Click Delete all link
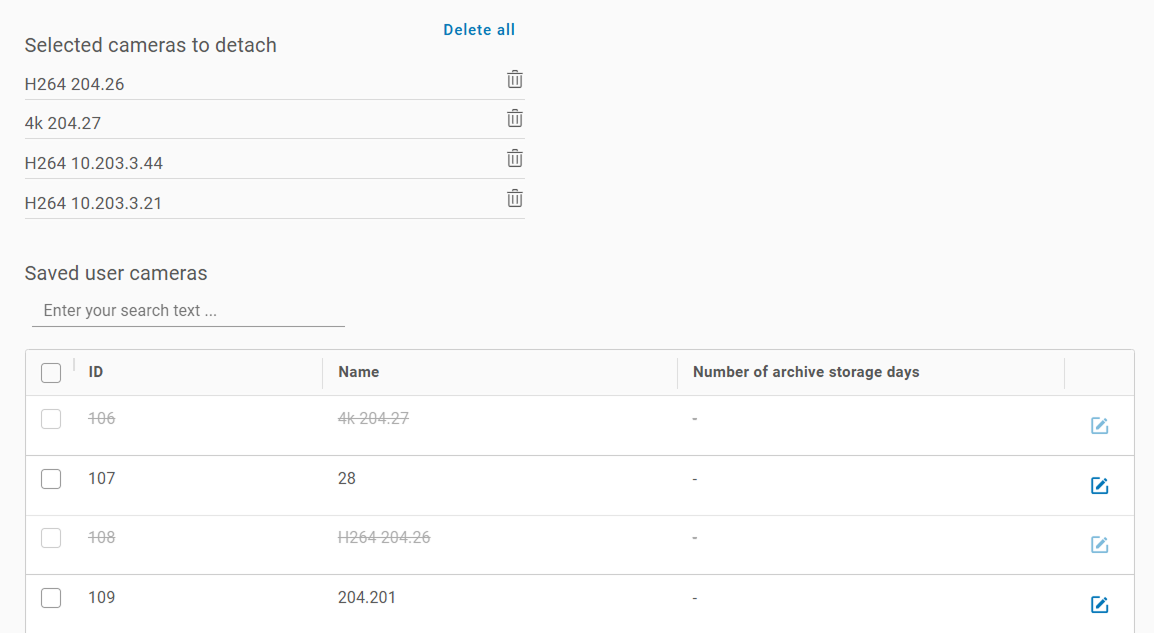 coord(479,30)
